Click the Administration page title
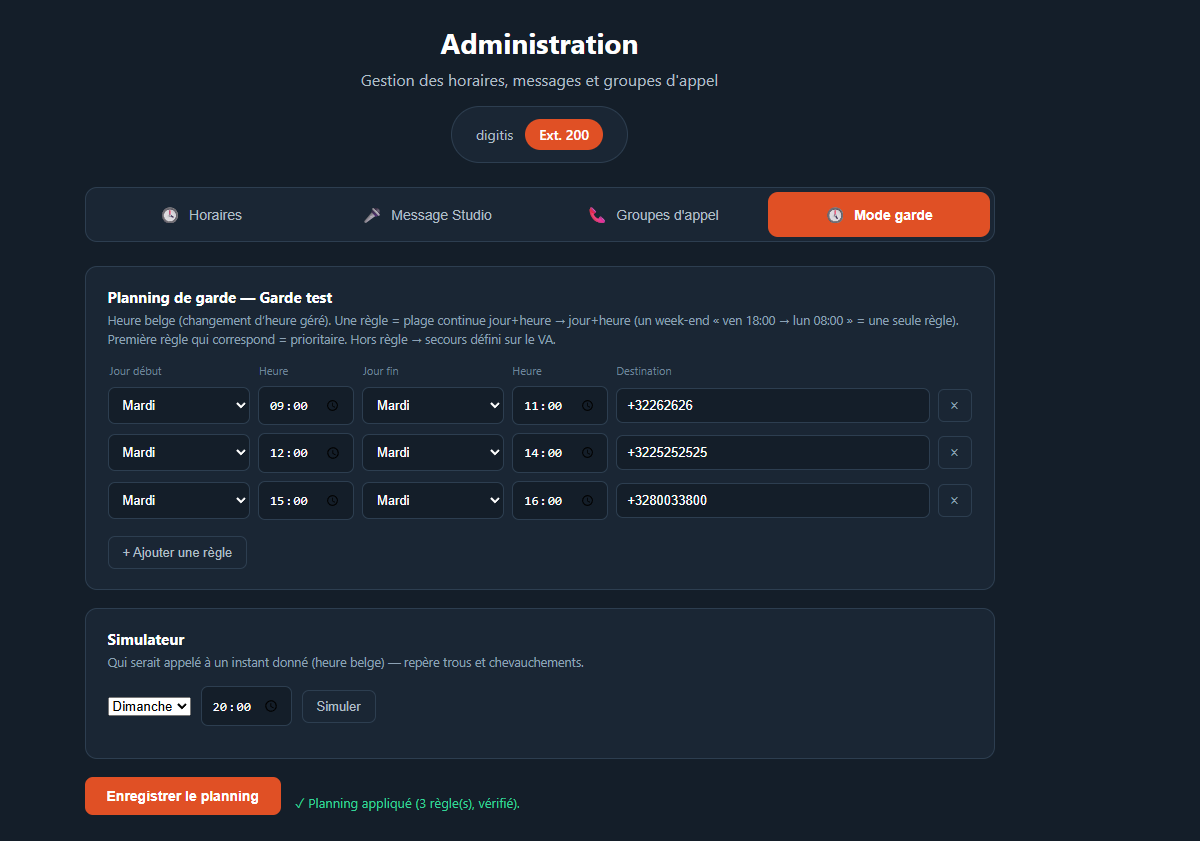The height and width of the screenshot is (841, 1200). [539, 45]
